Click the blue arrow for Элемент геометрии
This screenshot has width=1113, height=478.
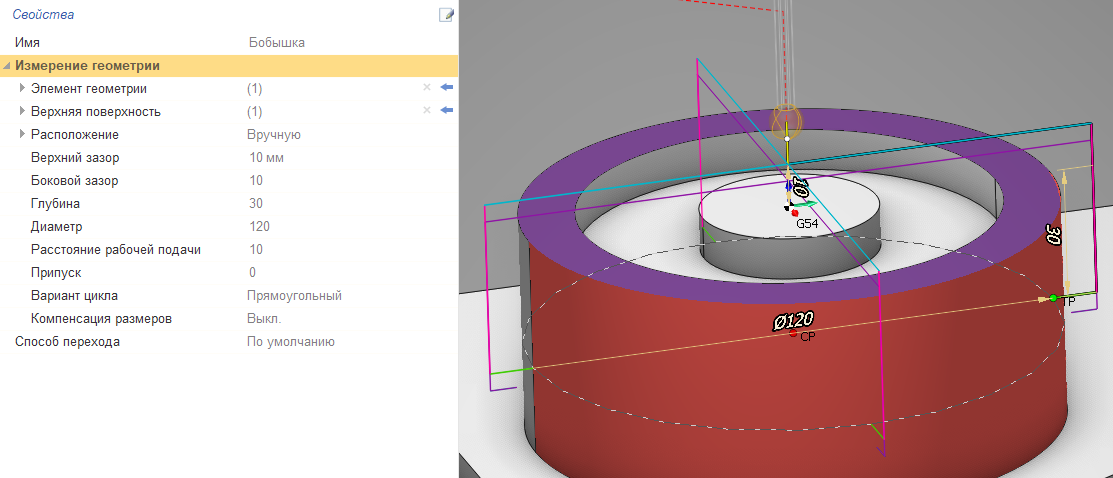[x=446, y=88]
